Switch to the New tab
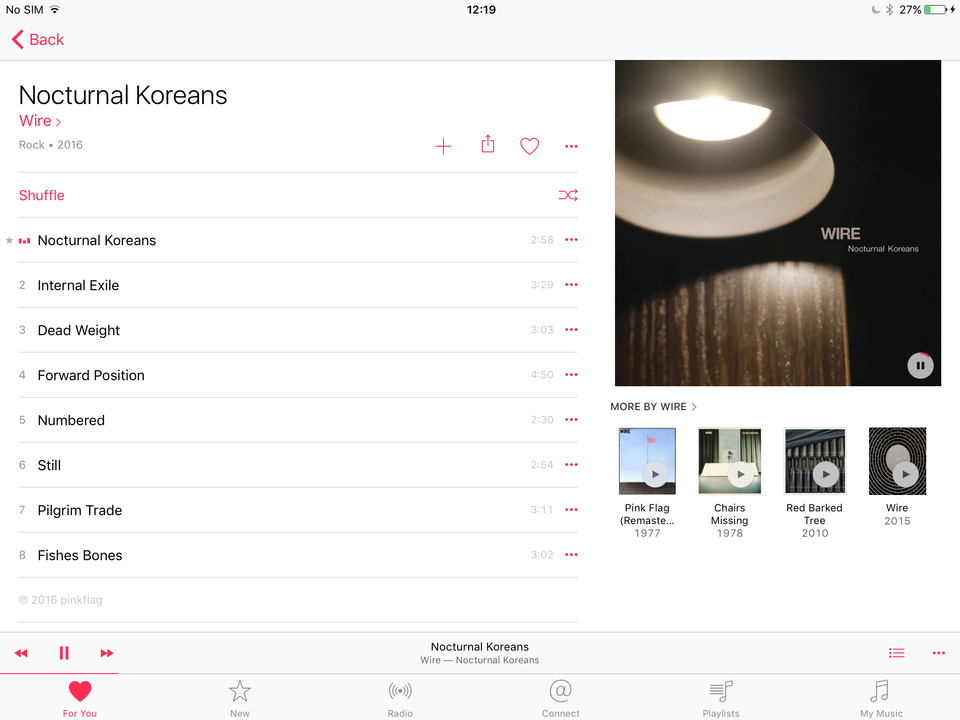Image resolution: width=960 pixels, height=720 pixels. (240, 699)
